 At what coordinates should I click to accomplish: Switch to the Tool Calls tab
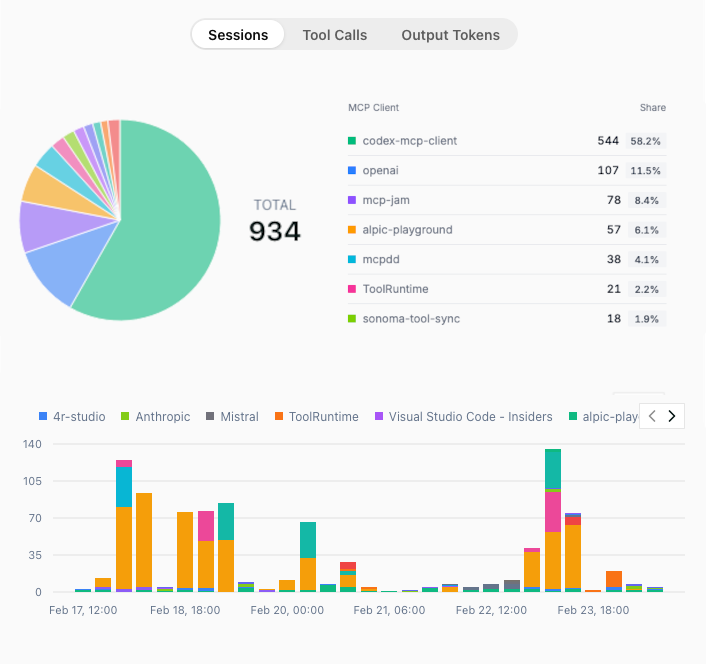[334, 35]
